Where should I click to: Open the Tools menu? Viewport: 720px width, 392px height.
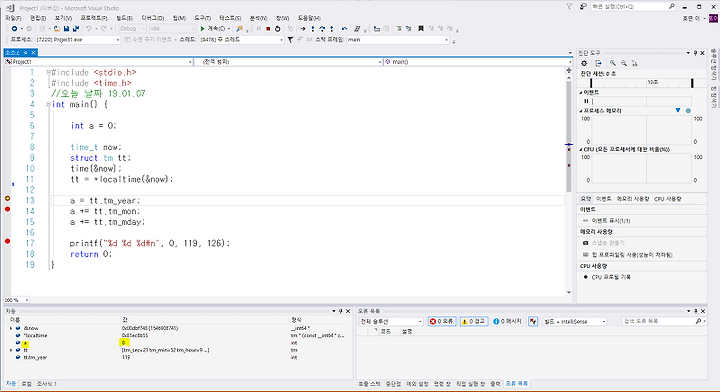[202, 18]
